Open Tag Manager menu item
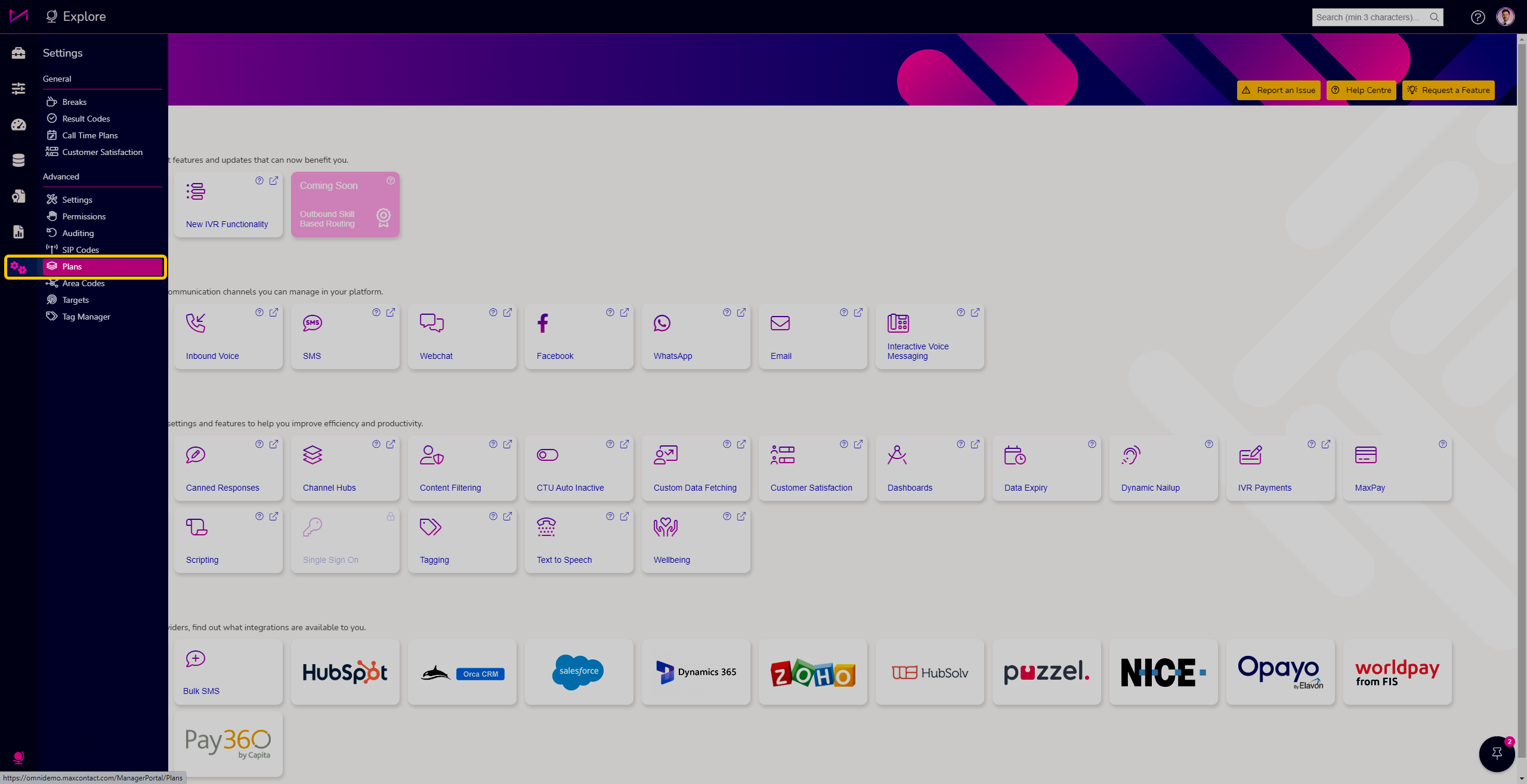This screenshot has width=1527, height=784. (103, 317)
